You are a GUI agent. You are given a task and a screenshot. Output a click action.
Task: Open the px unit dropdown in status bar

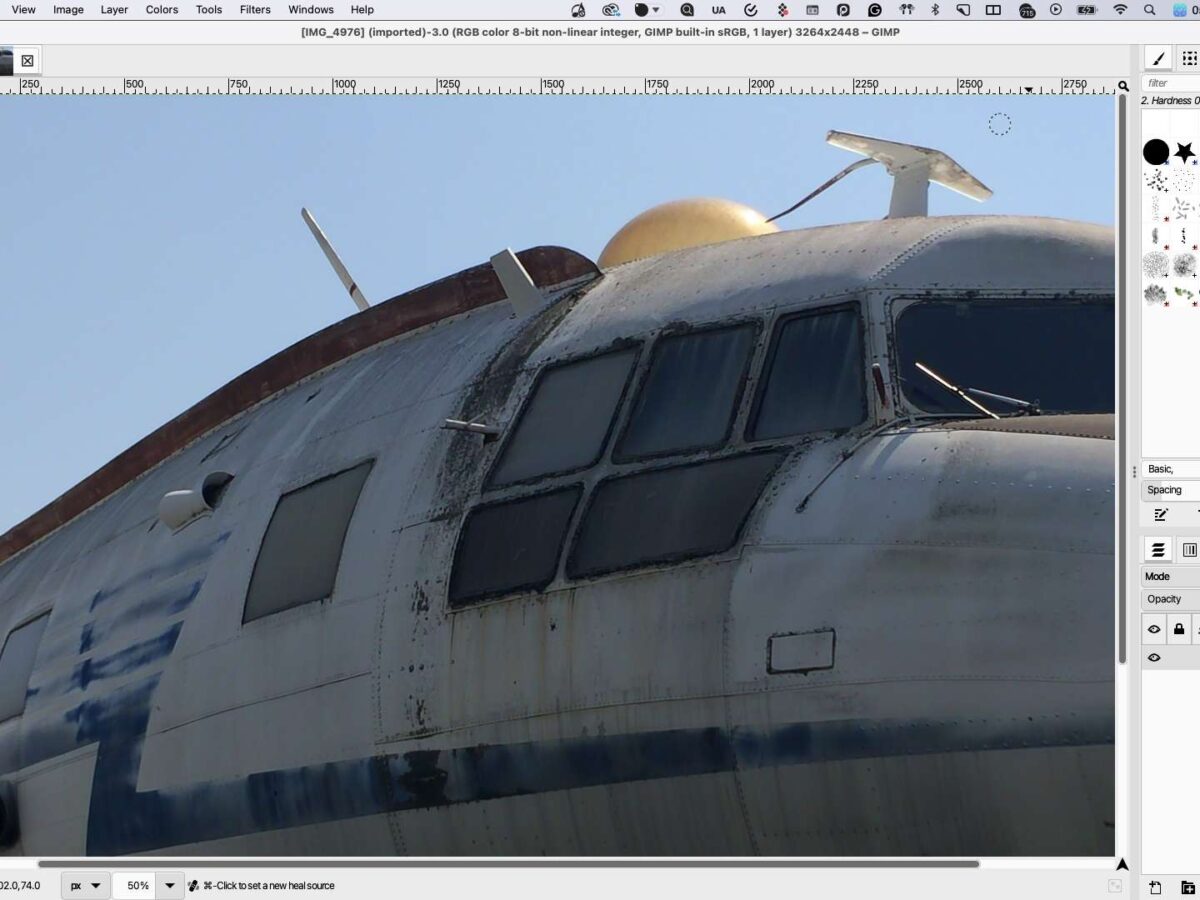[x=85, y=885]
